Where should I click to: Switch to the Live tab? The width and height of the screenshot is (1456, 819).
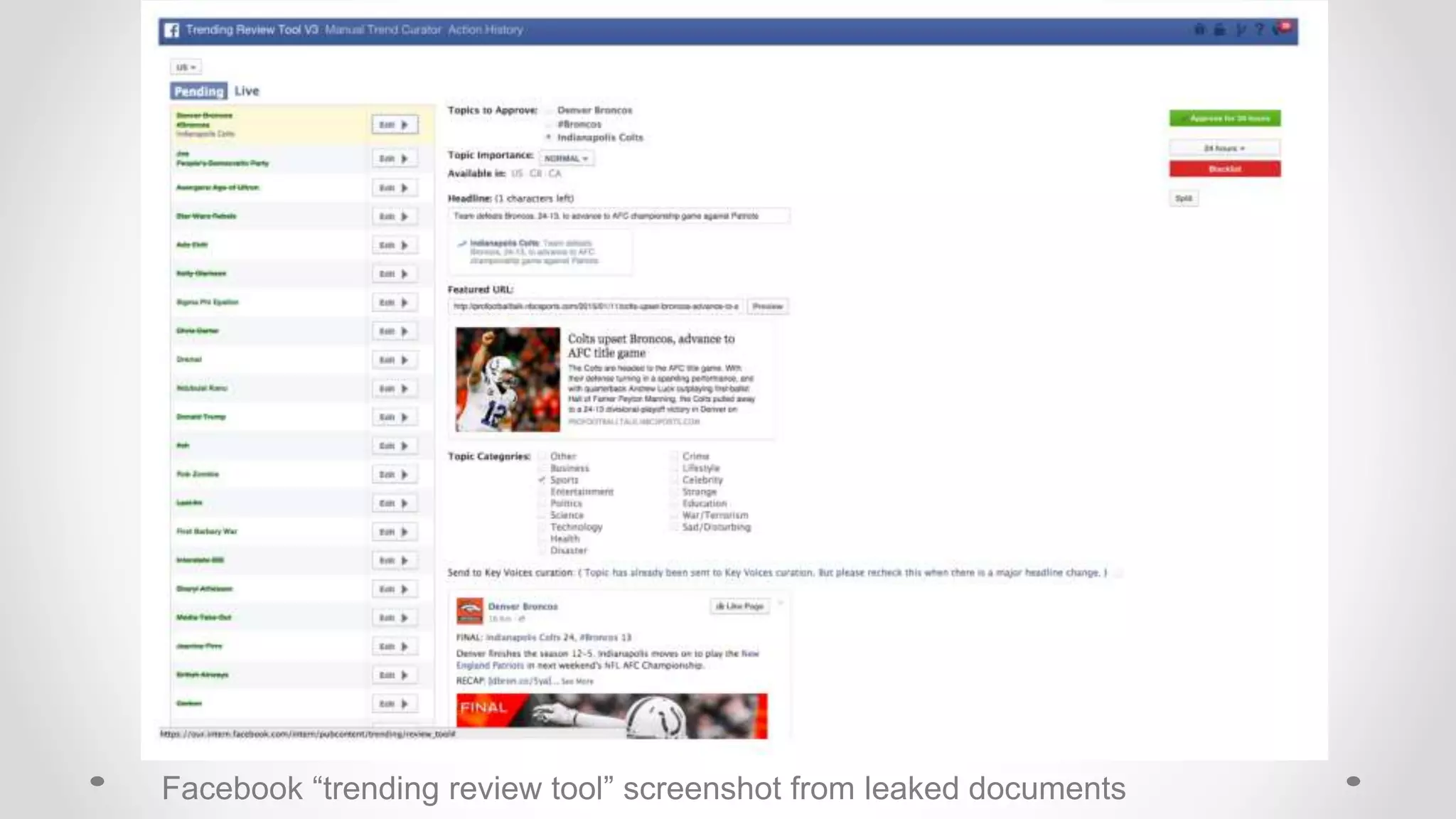click(x=247, y=91)
